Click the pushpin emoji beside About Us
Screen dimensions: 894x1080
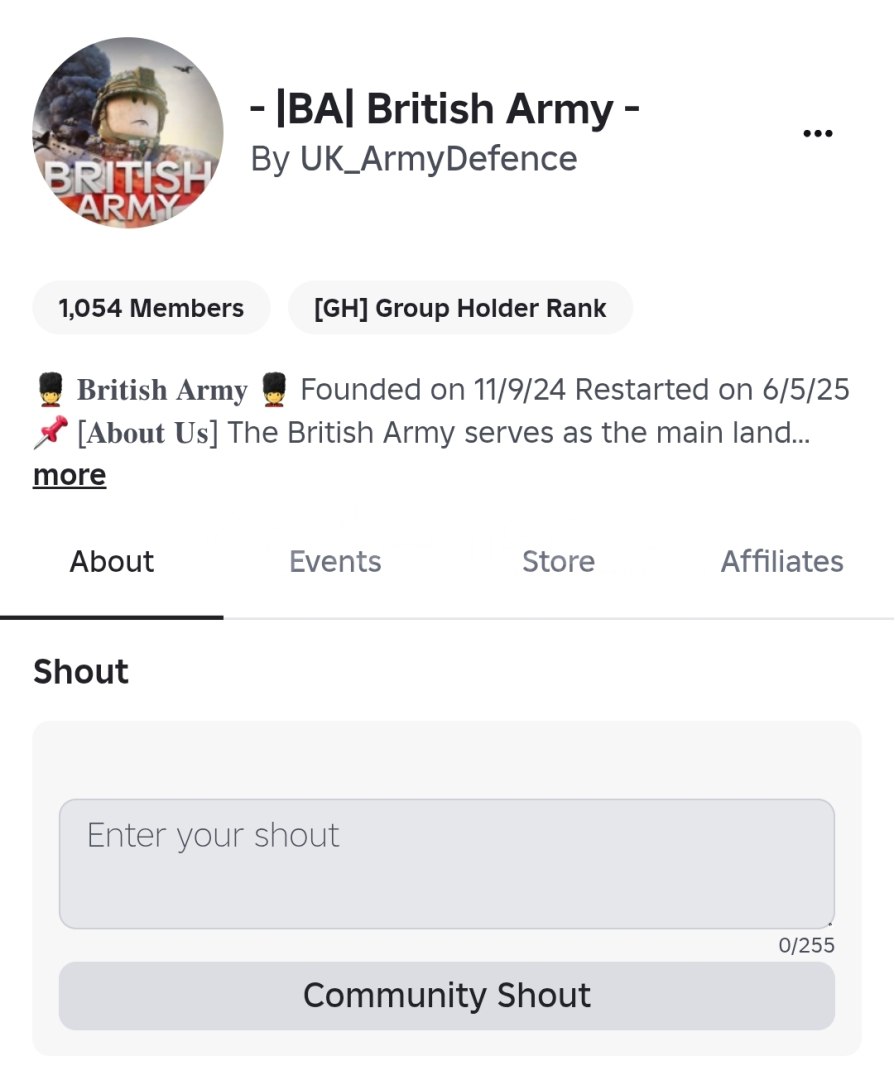point(51,433)
